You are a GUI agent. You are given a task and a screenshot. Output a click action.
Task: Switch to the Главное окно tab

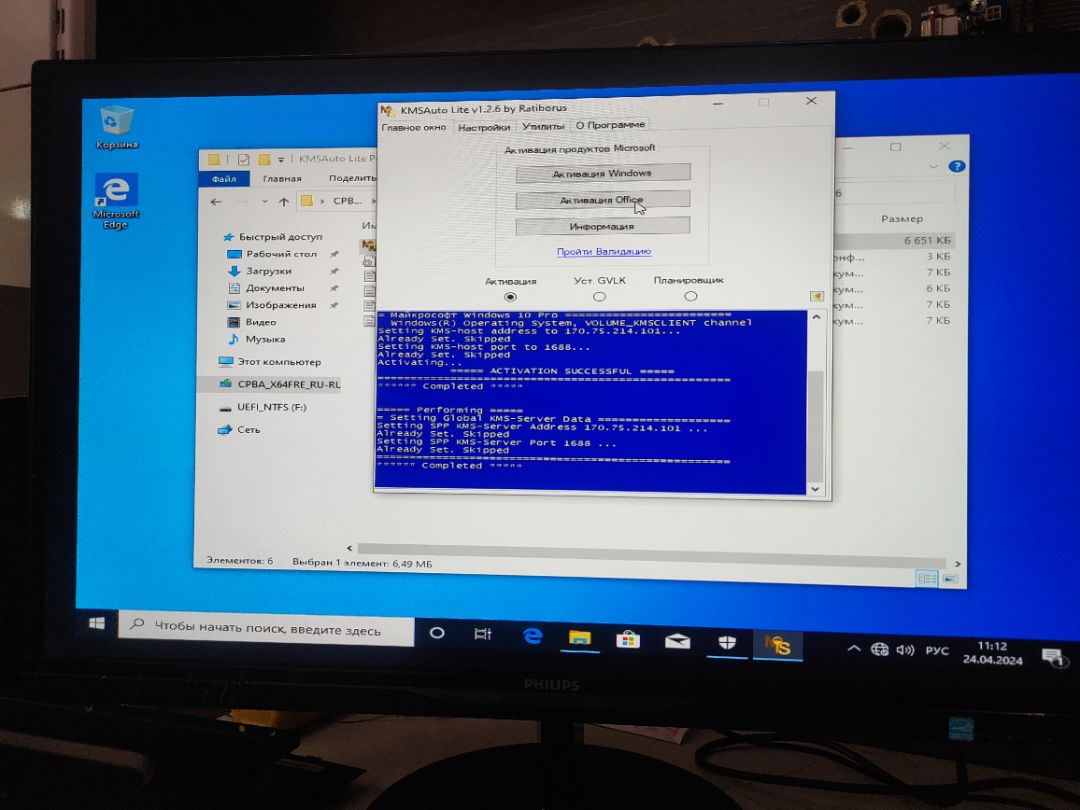coord(414,127)
